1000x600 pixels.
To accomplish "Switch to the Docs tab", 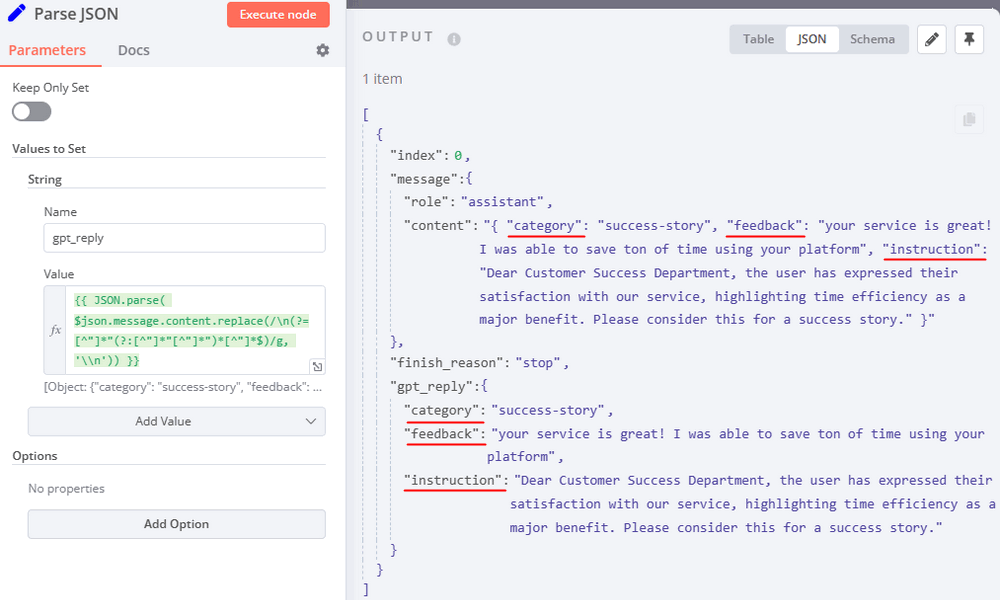I will [x=133, y=49].
